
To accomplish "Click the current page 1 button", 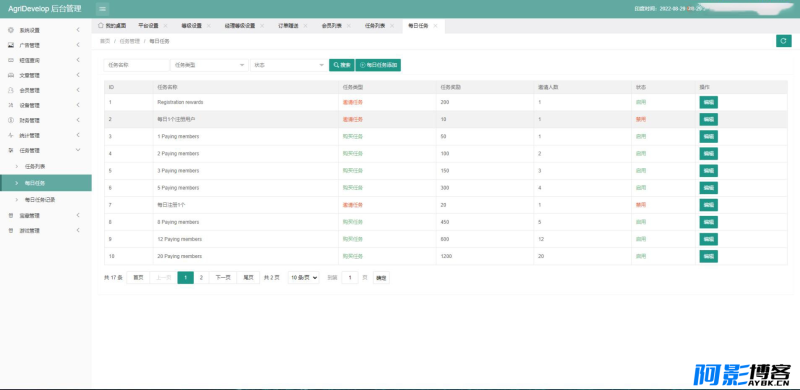I will click(185, 278).
